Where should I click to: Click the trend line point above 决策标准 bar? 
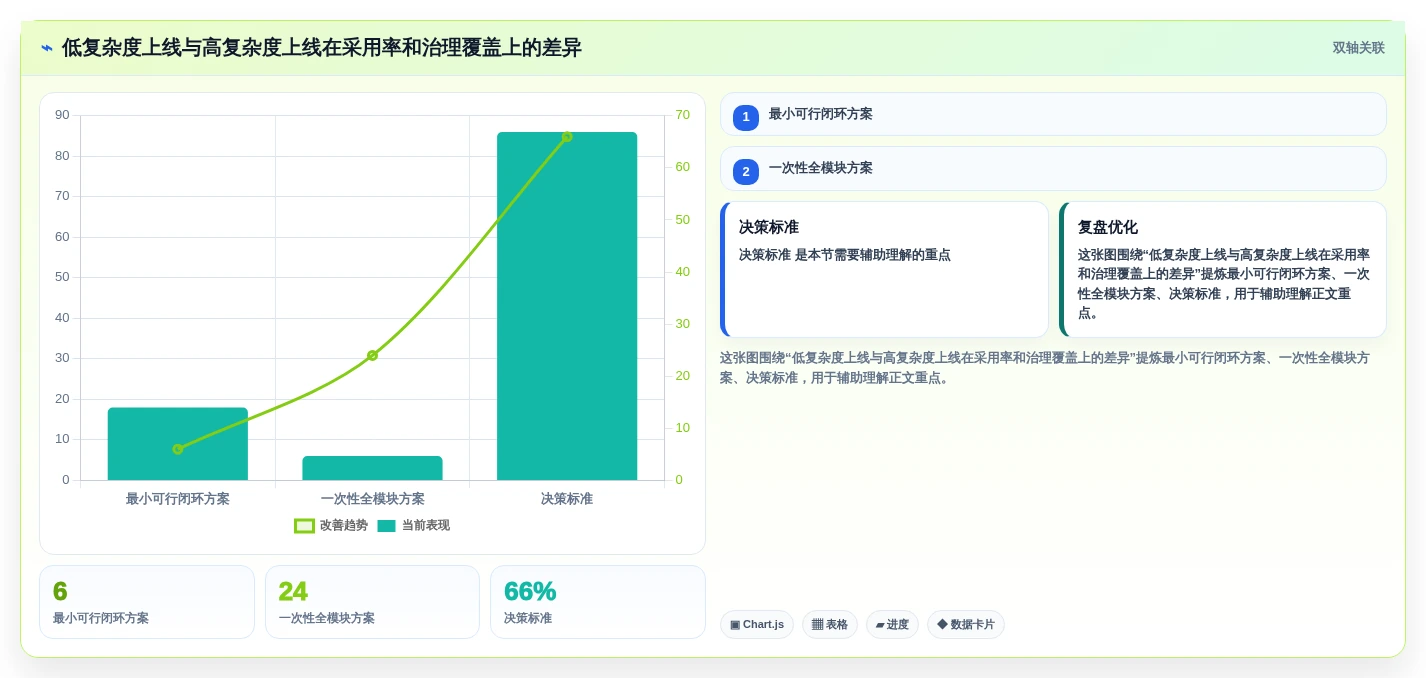[567, 136]
